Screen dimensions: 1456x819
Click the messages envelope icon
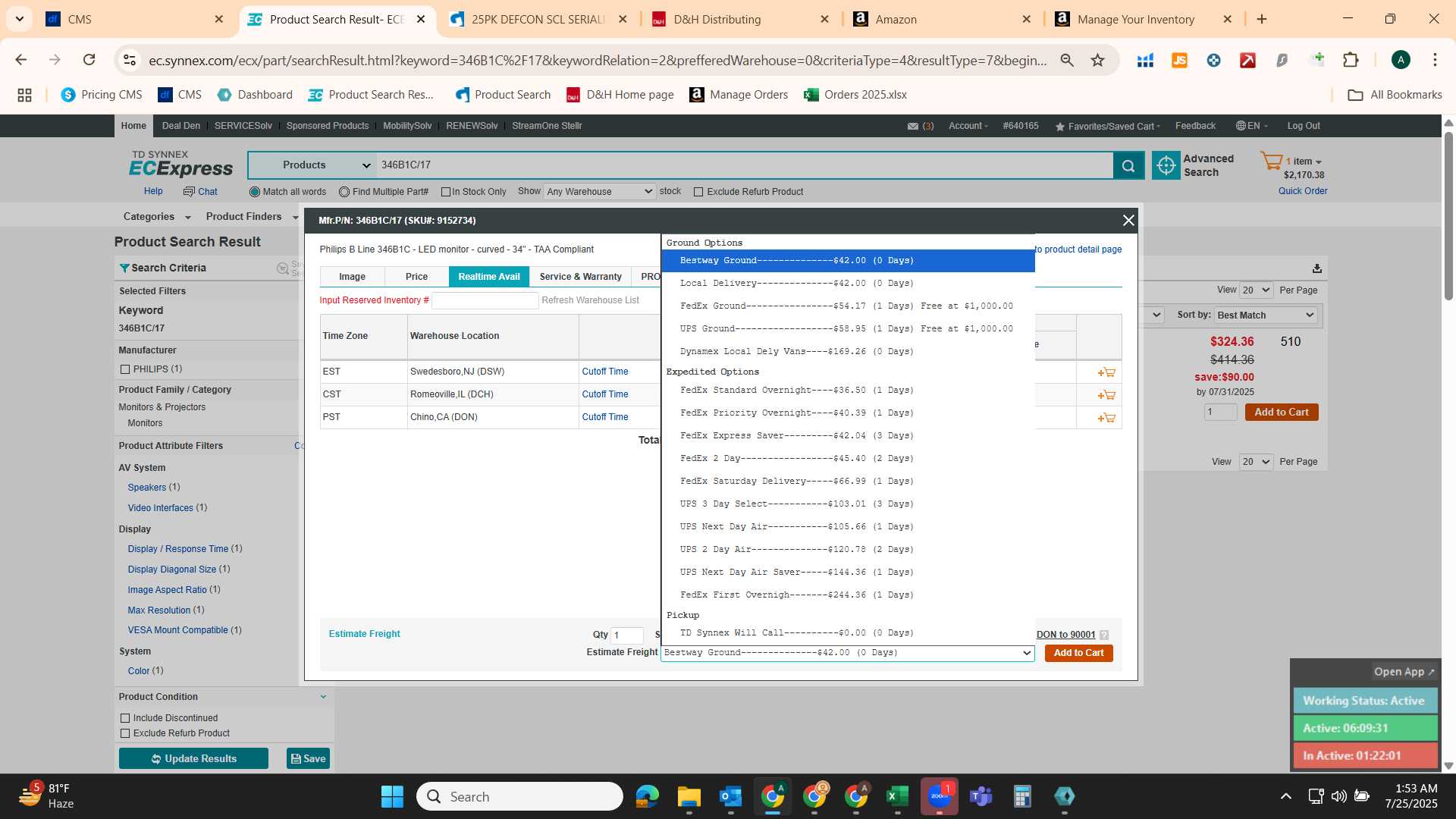pyautogui.click(x=913, y=126)
